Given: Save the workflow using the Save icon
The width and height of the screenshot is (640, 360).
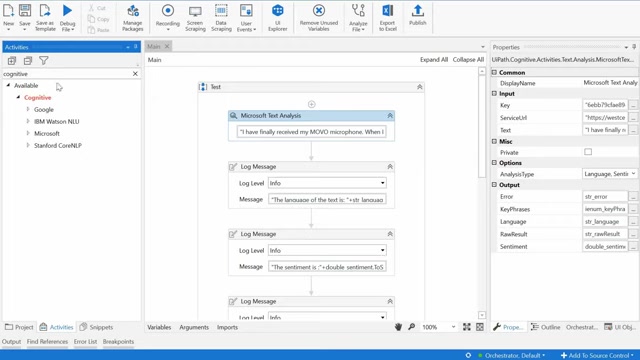Looking at the screenshot, I should [x=25, y=17].
